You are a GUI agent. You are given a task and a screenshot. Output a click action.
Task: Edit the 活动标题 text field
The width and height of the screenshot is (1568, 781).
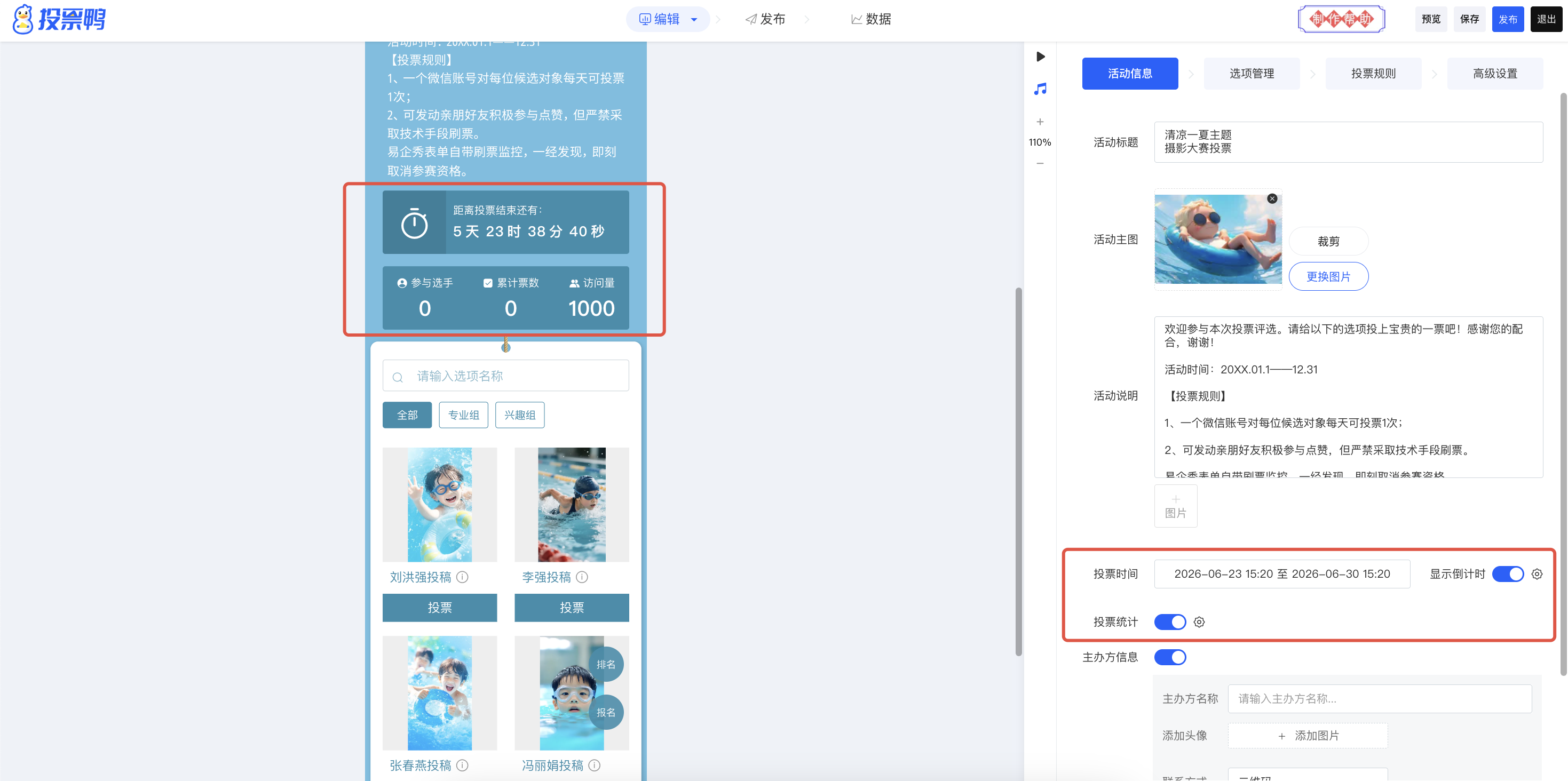click(x=1348, y=142)
